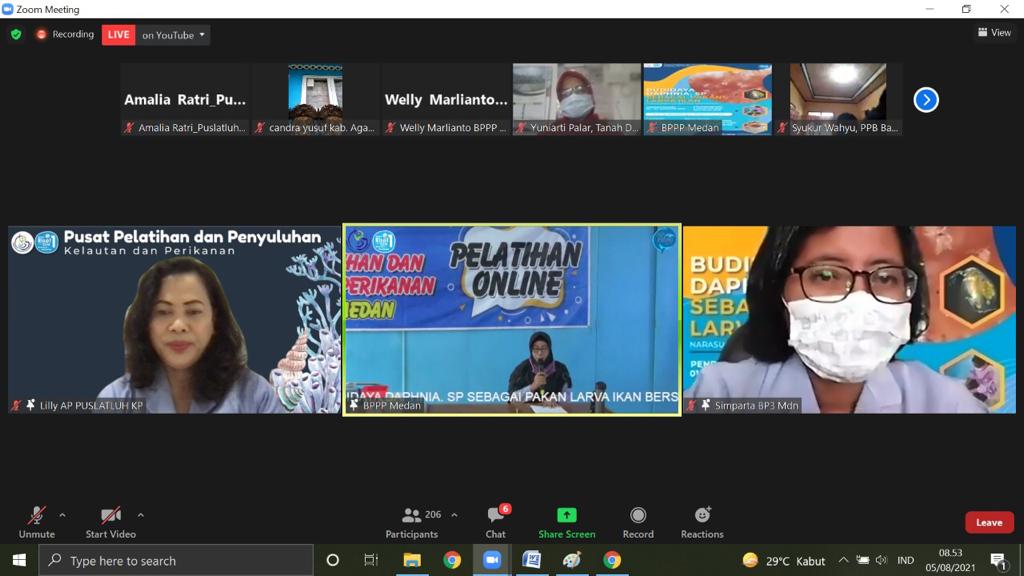
Task: Expand the caret next to Participants
Action: point(455,515)
